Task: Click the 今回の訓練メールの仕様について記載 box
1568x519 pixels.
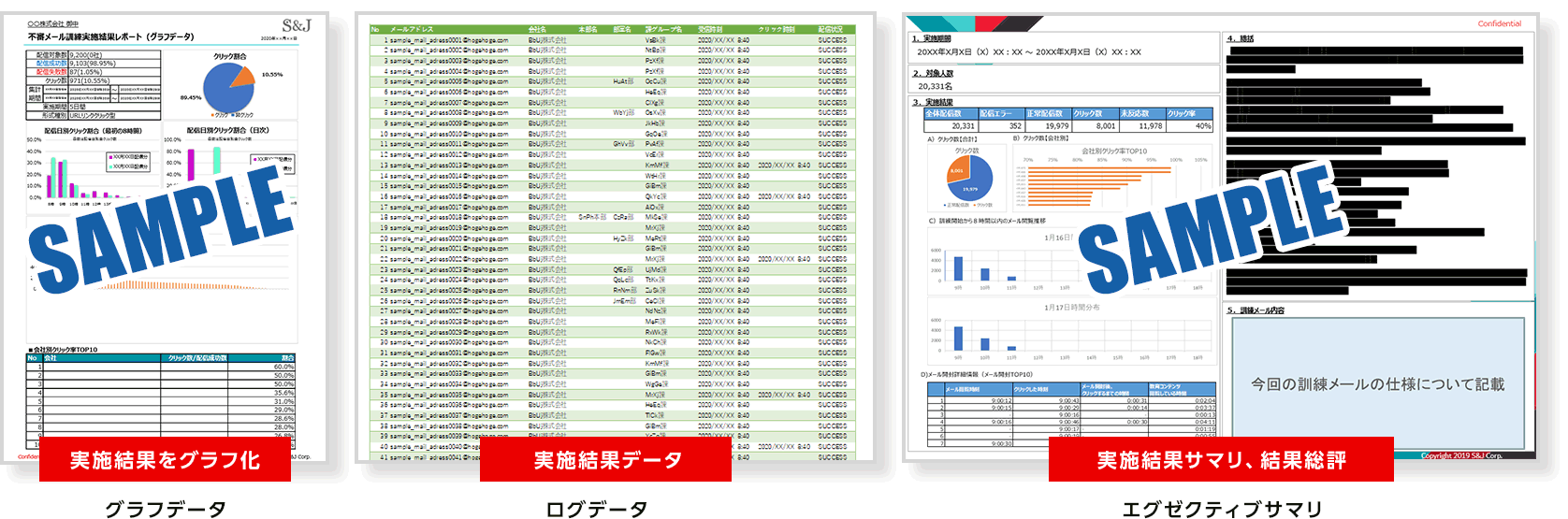Action: click(1378, 383)
